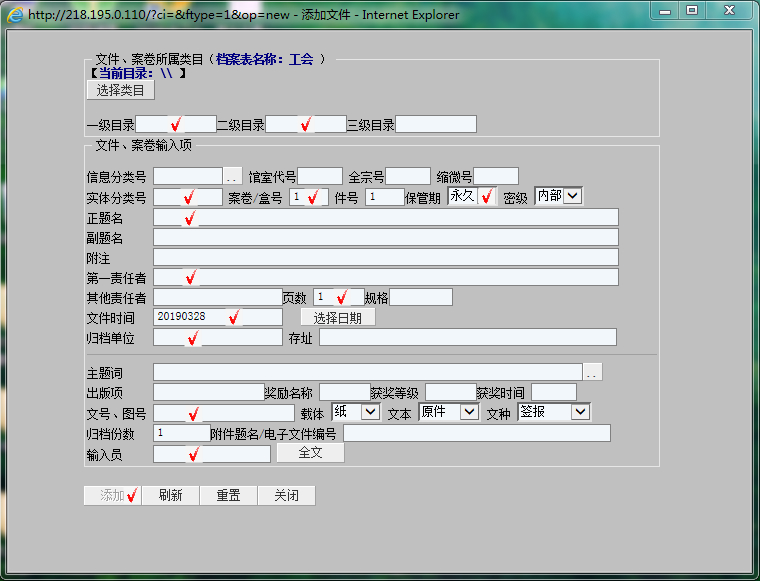This screenshot has width=760, height=581.
Task: Click the '..' browse button beside 信息分类号
Action: 232,176
